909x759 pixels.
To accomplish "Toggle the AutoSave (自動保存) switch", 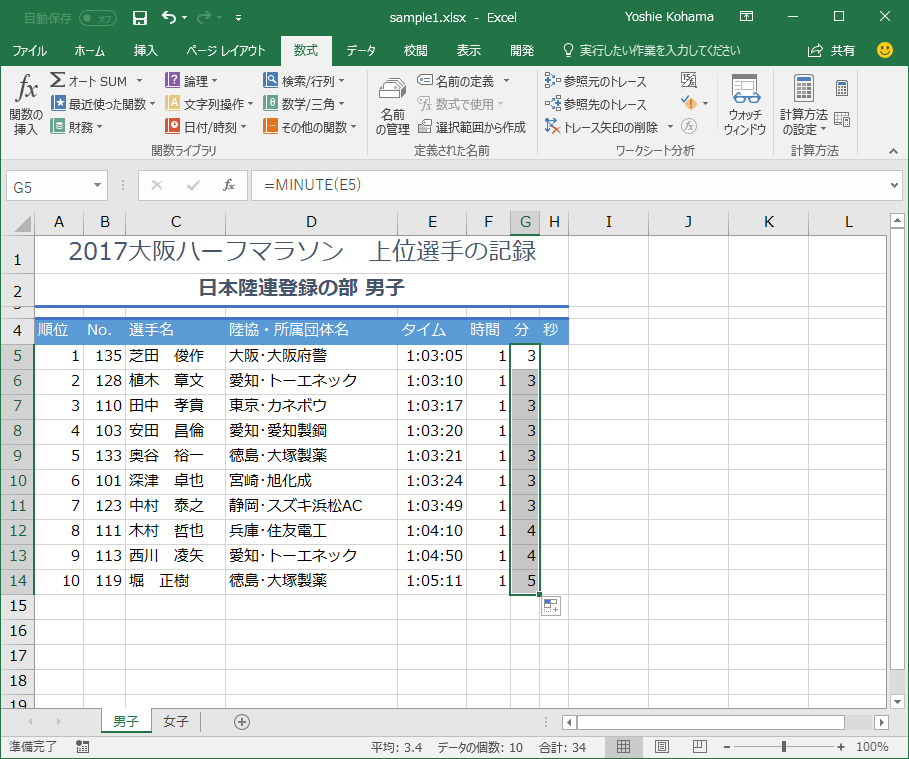I will click(97, 17).
